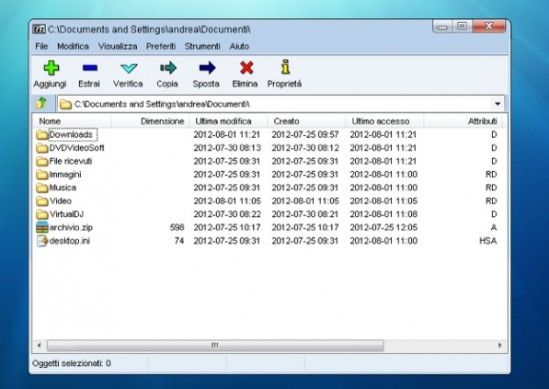Click the address path text field

pos(281,104)
